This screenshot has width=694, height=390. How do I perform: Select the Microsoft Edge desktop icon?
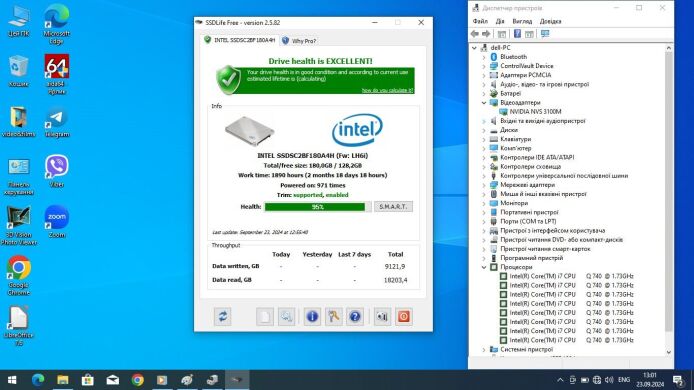click(x=57, y=24)
